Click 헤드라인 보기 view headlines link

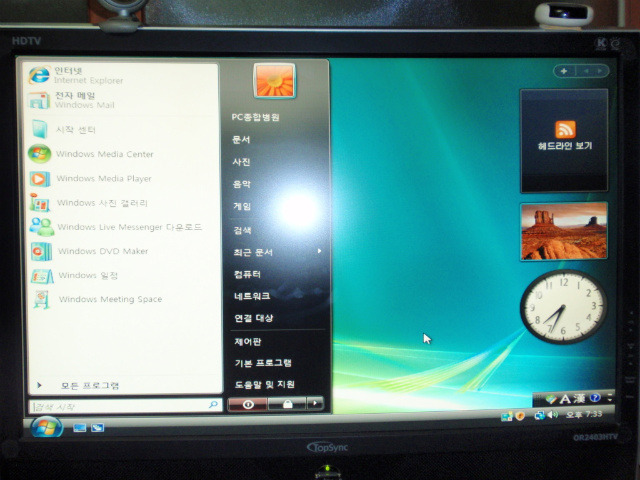coord(565,146)
